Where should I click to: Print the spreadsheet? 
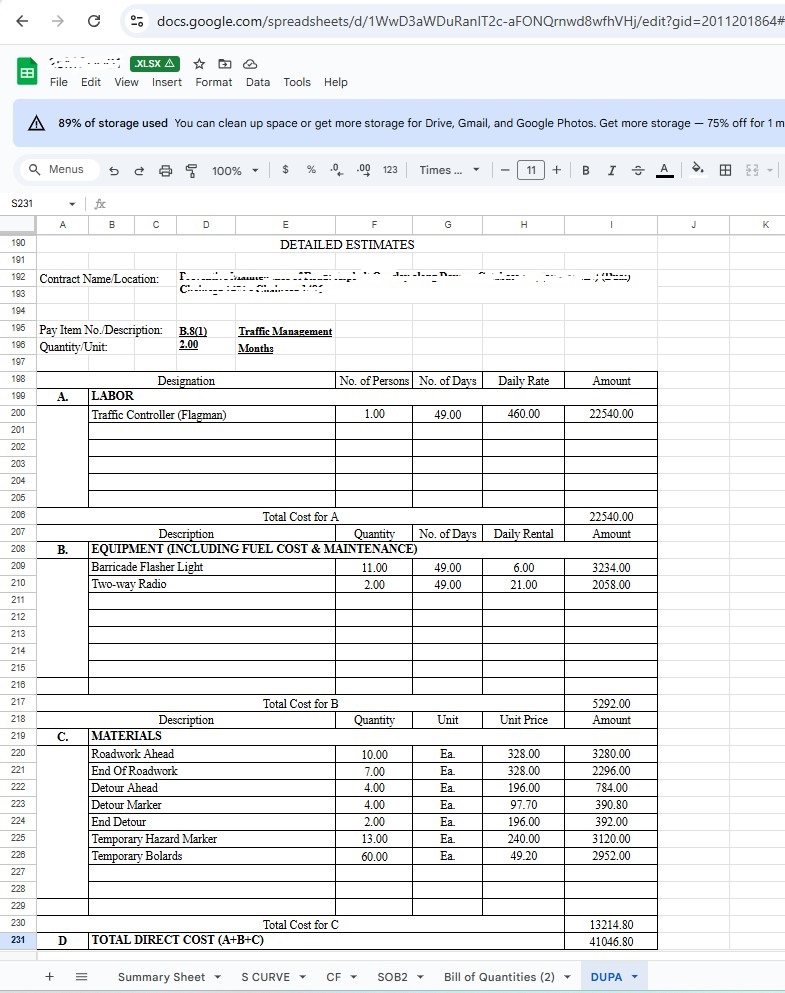point(165,170)
